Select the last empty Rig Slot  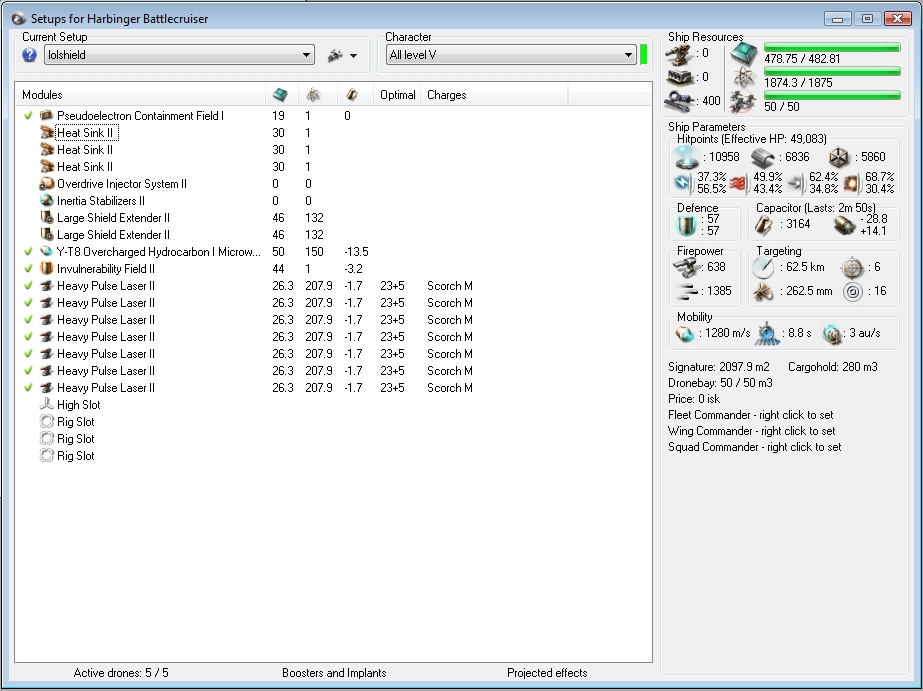click(x=75, y=456)
